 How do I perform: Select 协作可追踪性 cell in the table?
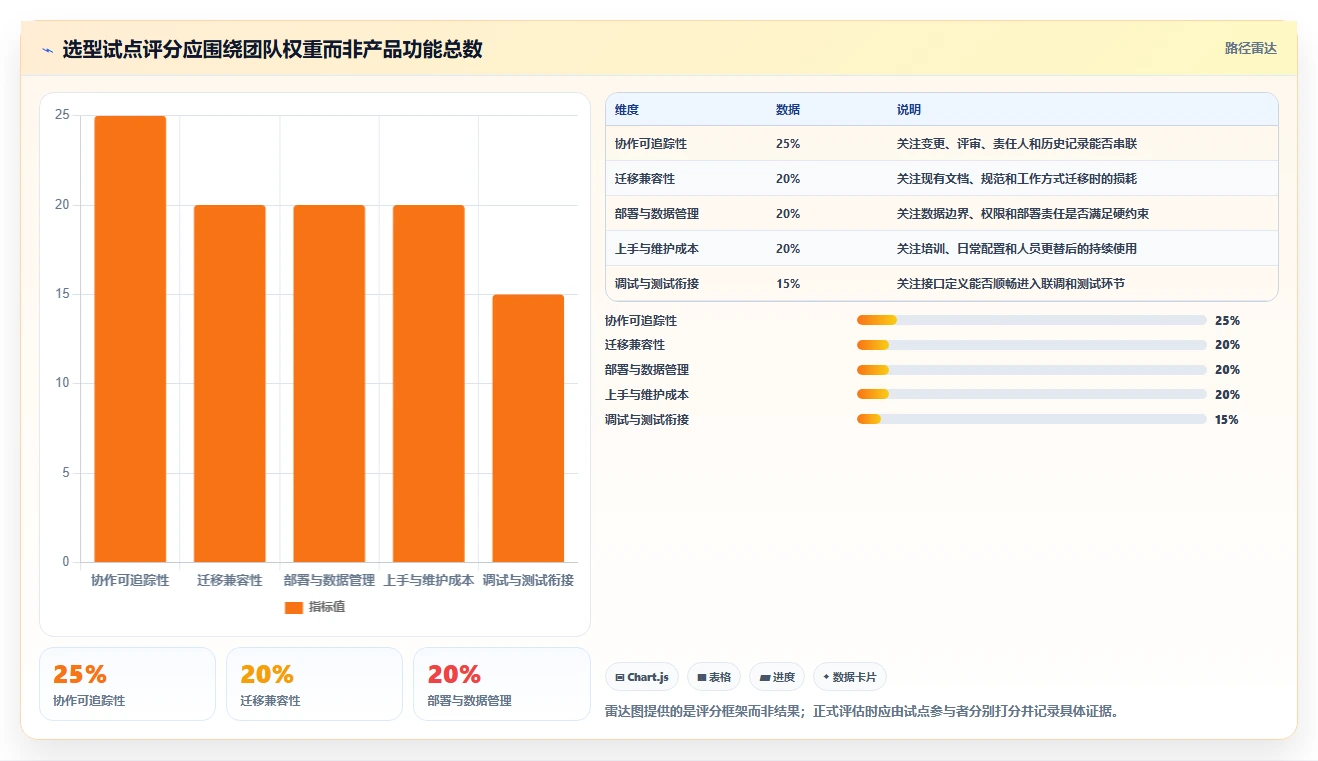click(651, 144)
